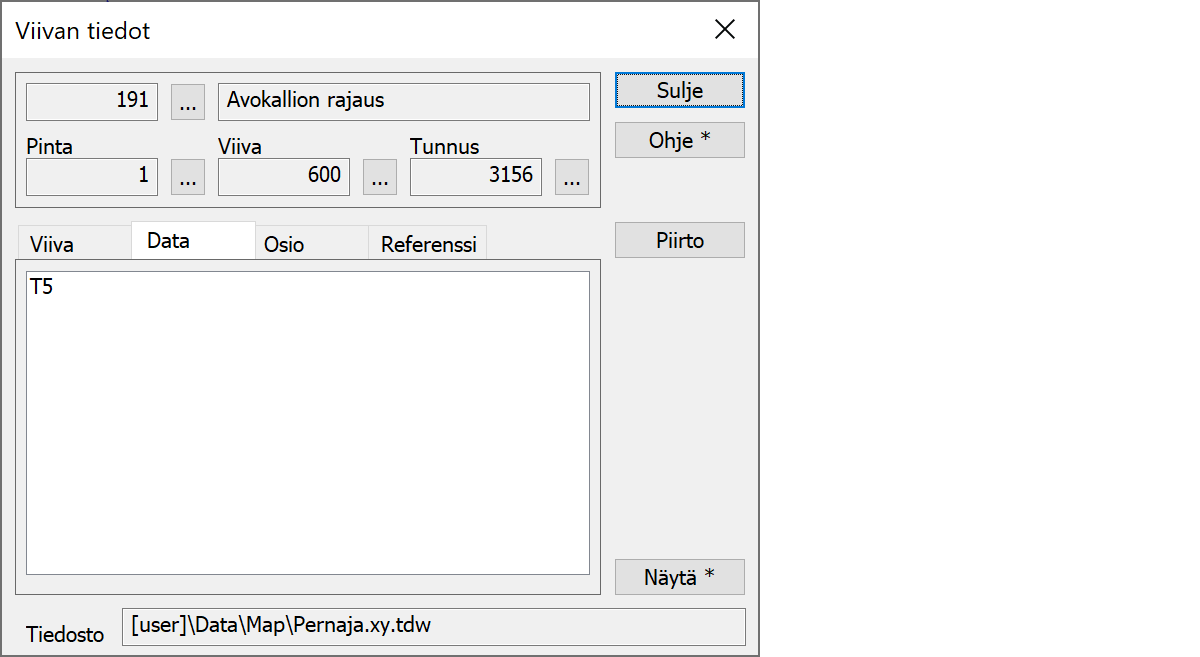Open the Pinta browse (...) button

click(188, 177)
